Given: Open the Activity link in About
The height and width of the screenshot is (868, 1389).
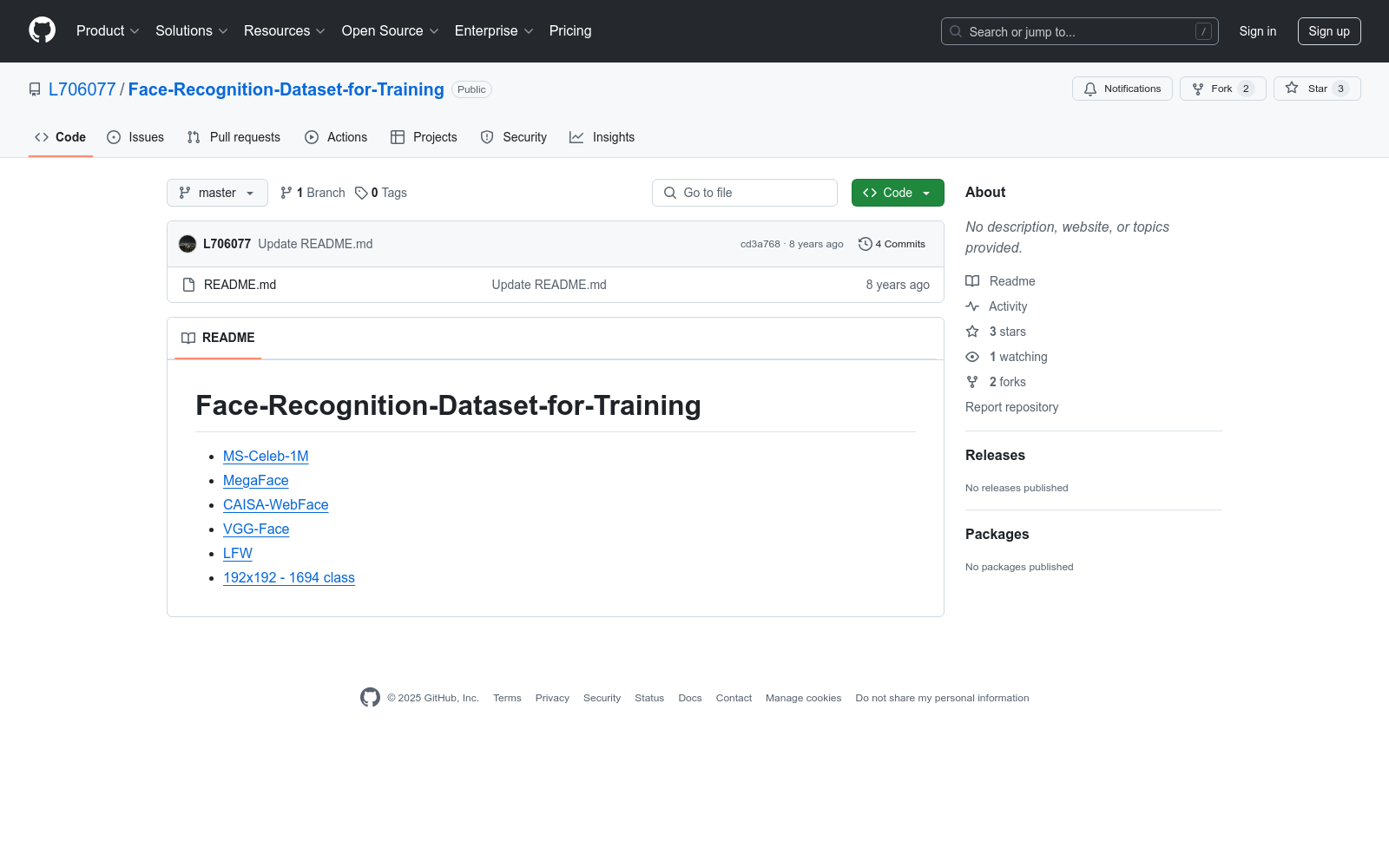Looking at the screenshot, I should point(1008,306).
